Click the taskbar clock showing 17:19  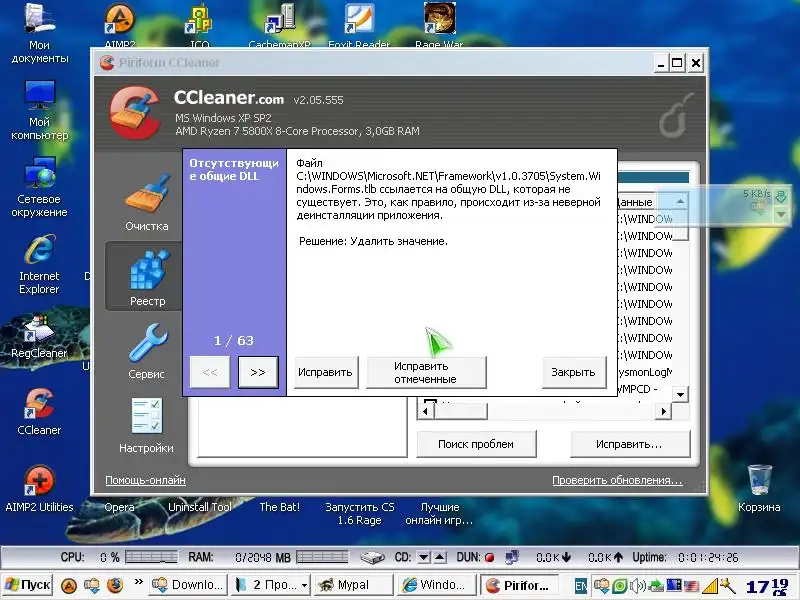point(766,586)
